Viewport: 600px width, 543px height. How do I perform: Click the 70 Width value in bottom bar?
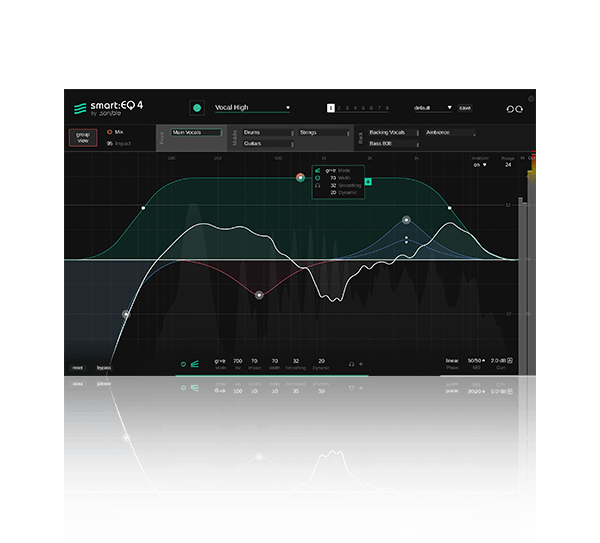pos(275,361)
